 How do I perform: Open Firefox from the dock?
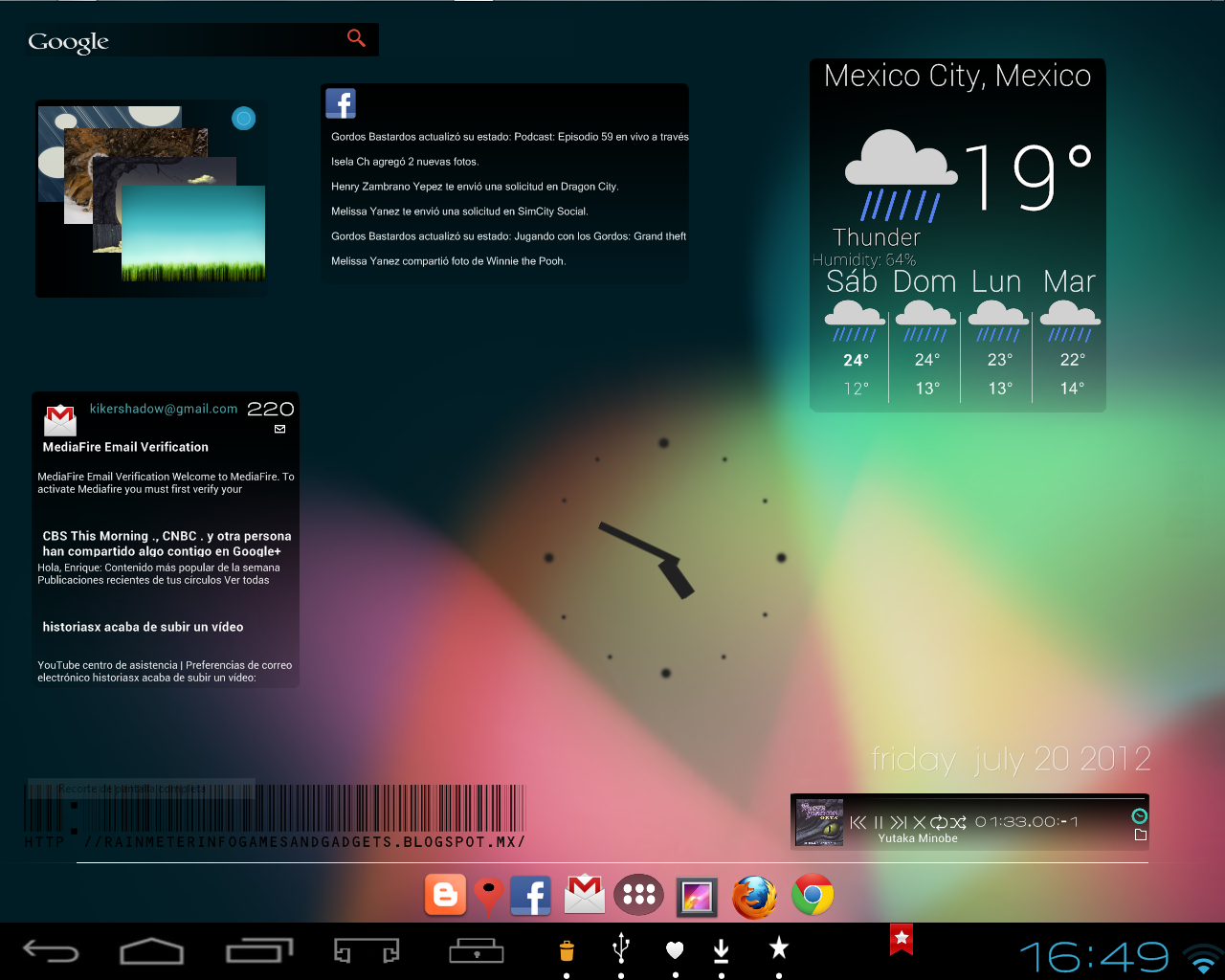754,896
